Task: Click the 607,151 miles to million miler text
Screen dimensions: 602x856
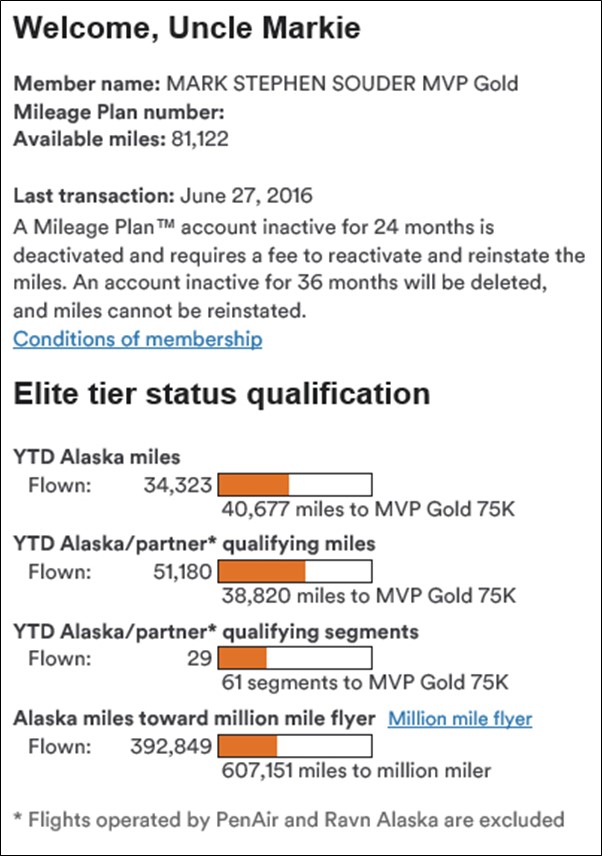Action: [356, 770]
